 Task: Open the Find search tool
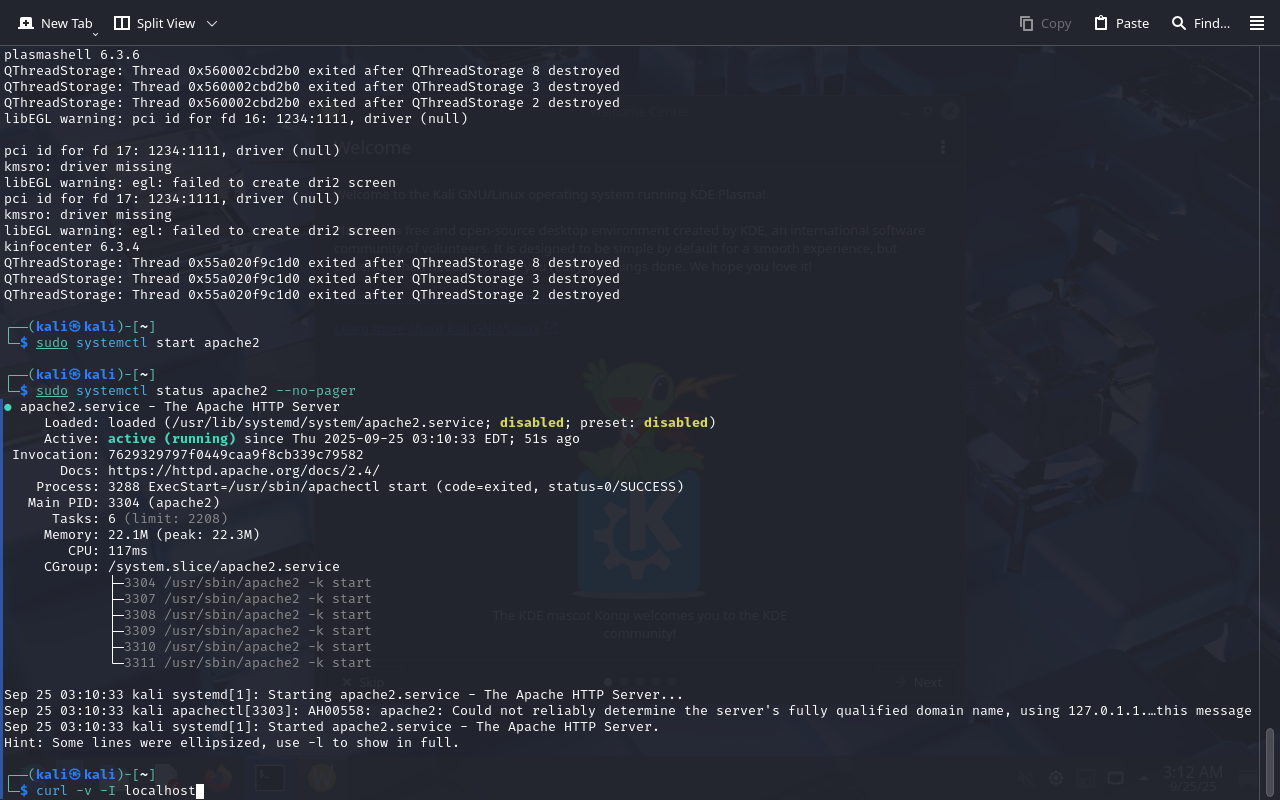coord(1200,23)
